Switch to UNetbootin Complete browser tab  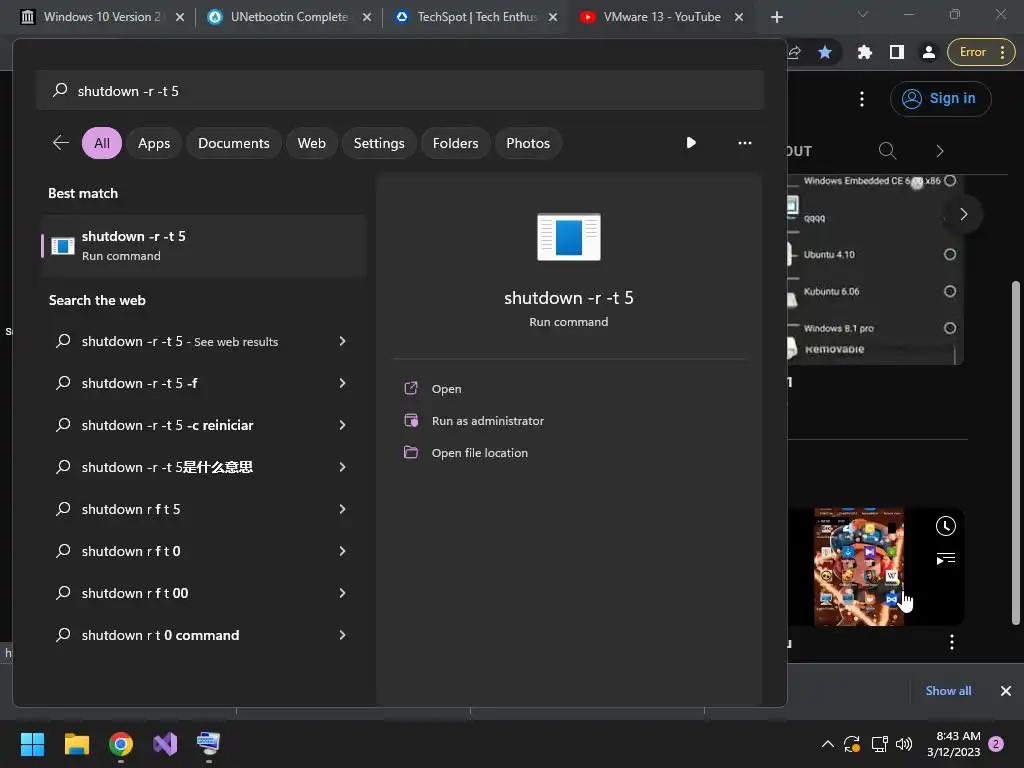pyautogui.click(x=289, y=17)
